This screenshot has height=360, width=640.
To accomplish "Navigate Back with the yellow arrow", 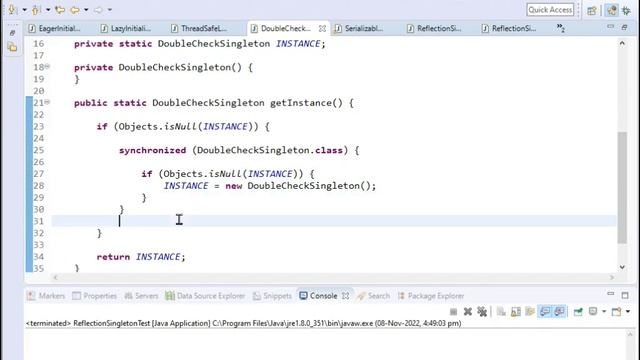I will point(75,9).
